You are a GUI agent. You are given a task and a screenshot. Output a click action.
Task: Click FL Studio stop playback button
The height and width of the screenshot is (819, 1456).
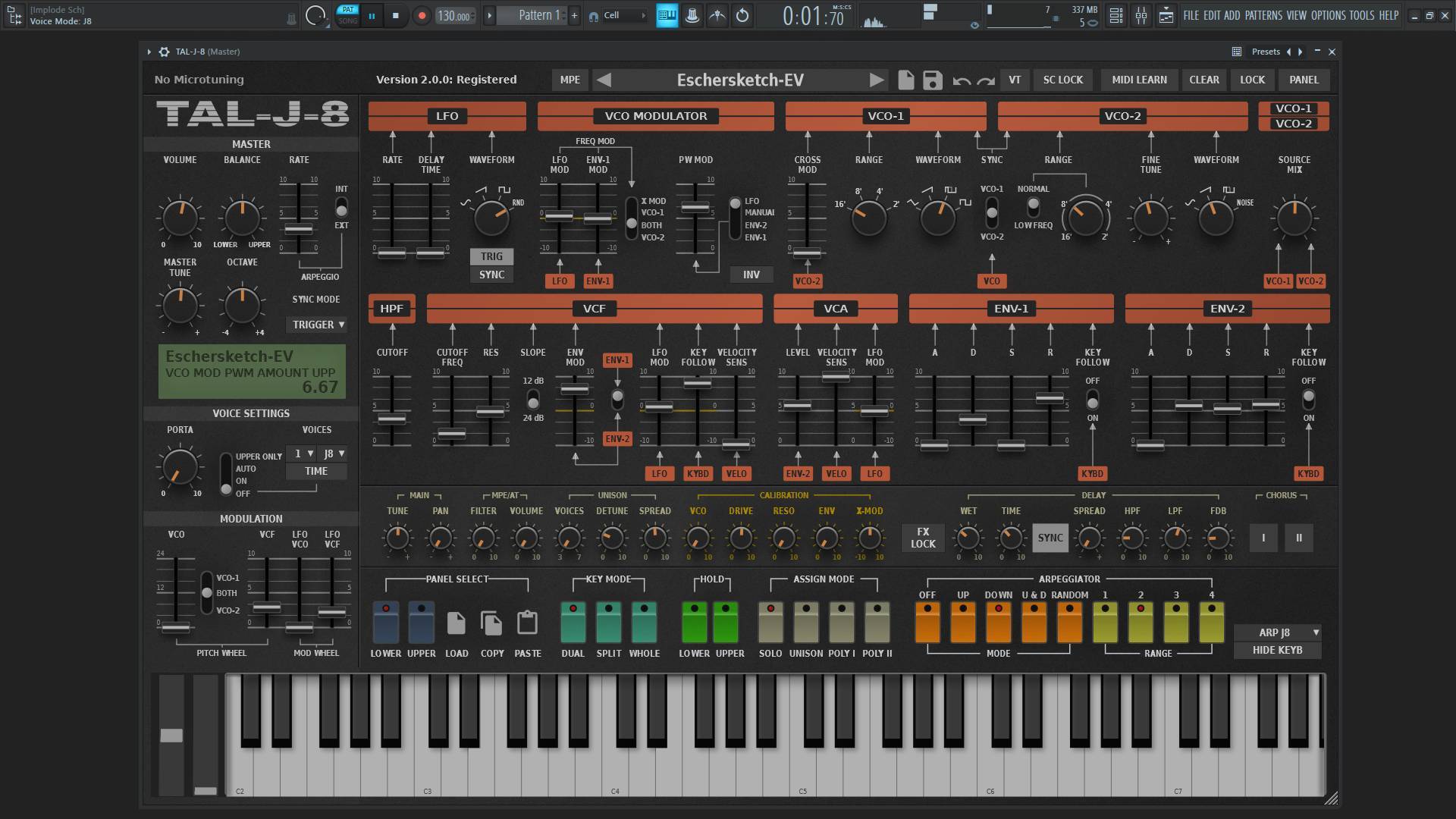[395, 15]
